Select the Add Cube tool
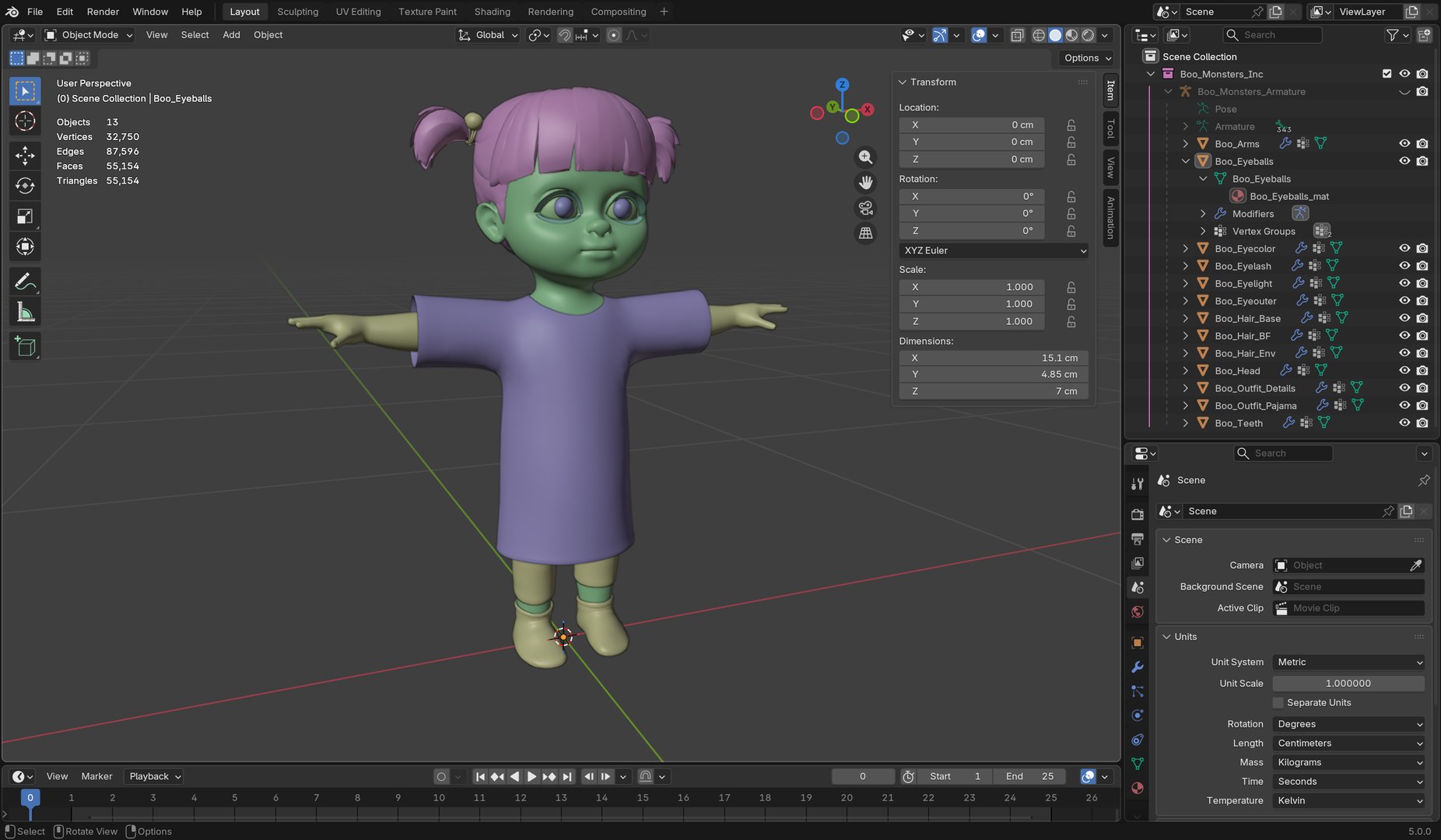1441x840 pixels. (25, 346)
